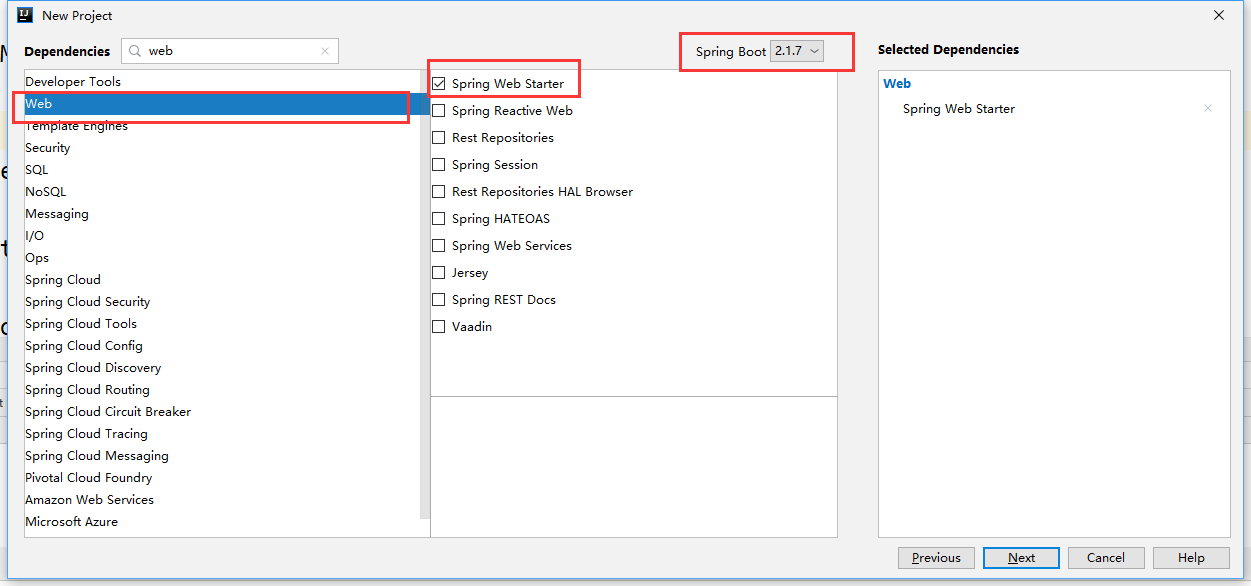Select the Spring Cloud category
Viewport: 1251px width, 586px height.
(x=223, y=280)
